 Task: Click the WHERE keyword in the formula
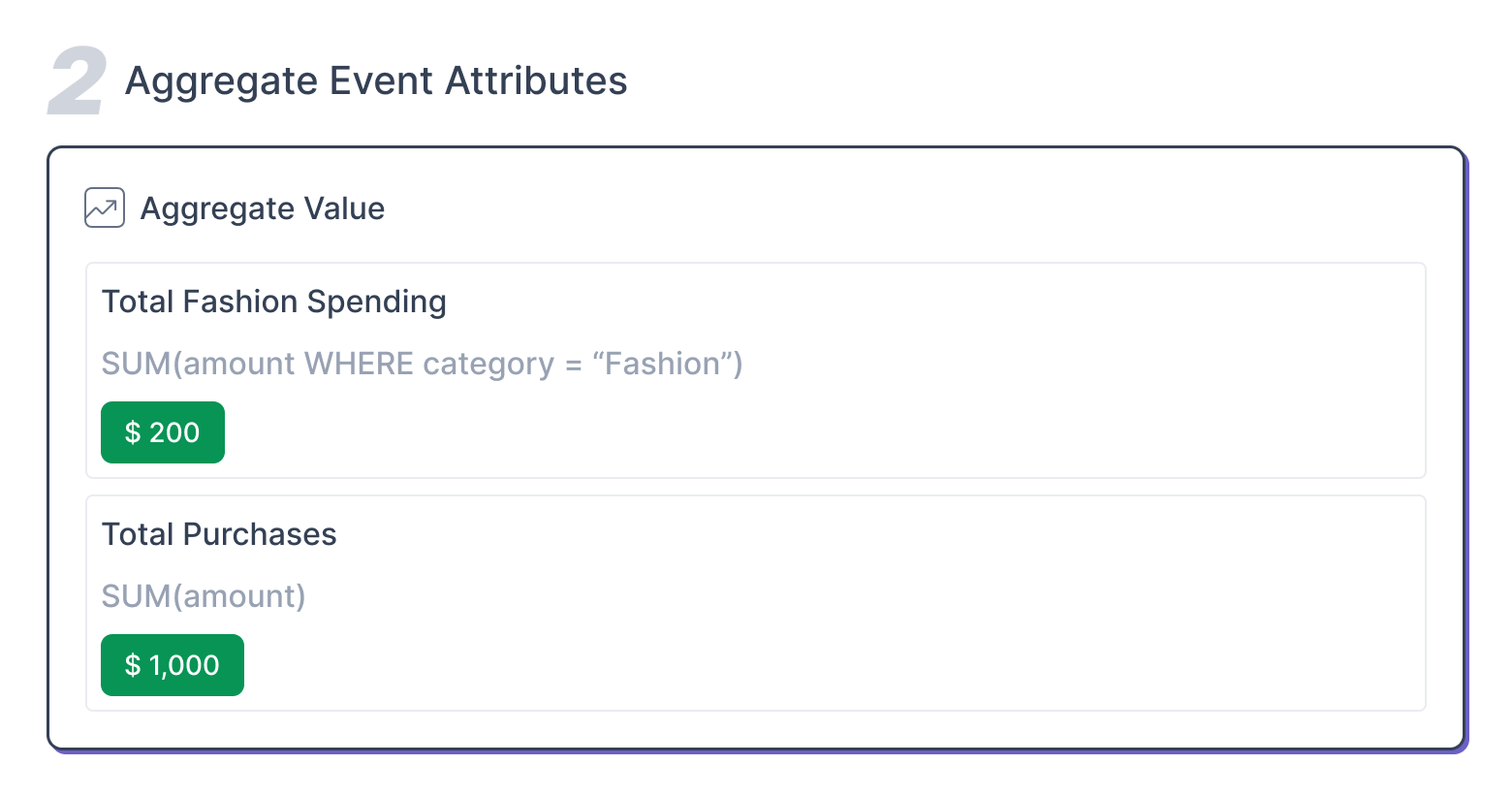point(360,364)
